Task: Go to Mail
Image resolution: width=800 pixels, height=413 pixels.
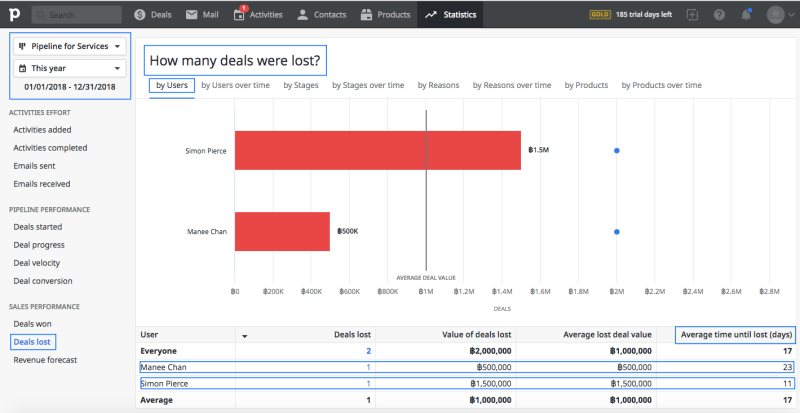Action: (202, 15)
